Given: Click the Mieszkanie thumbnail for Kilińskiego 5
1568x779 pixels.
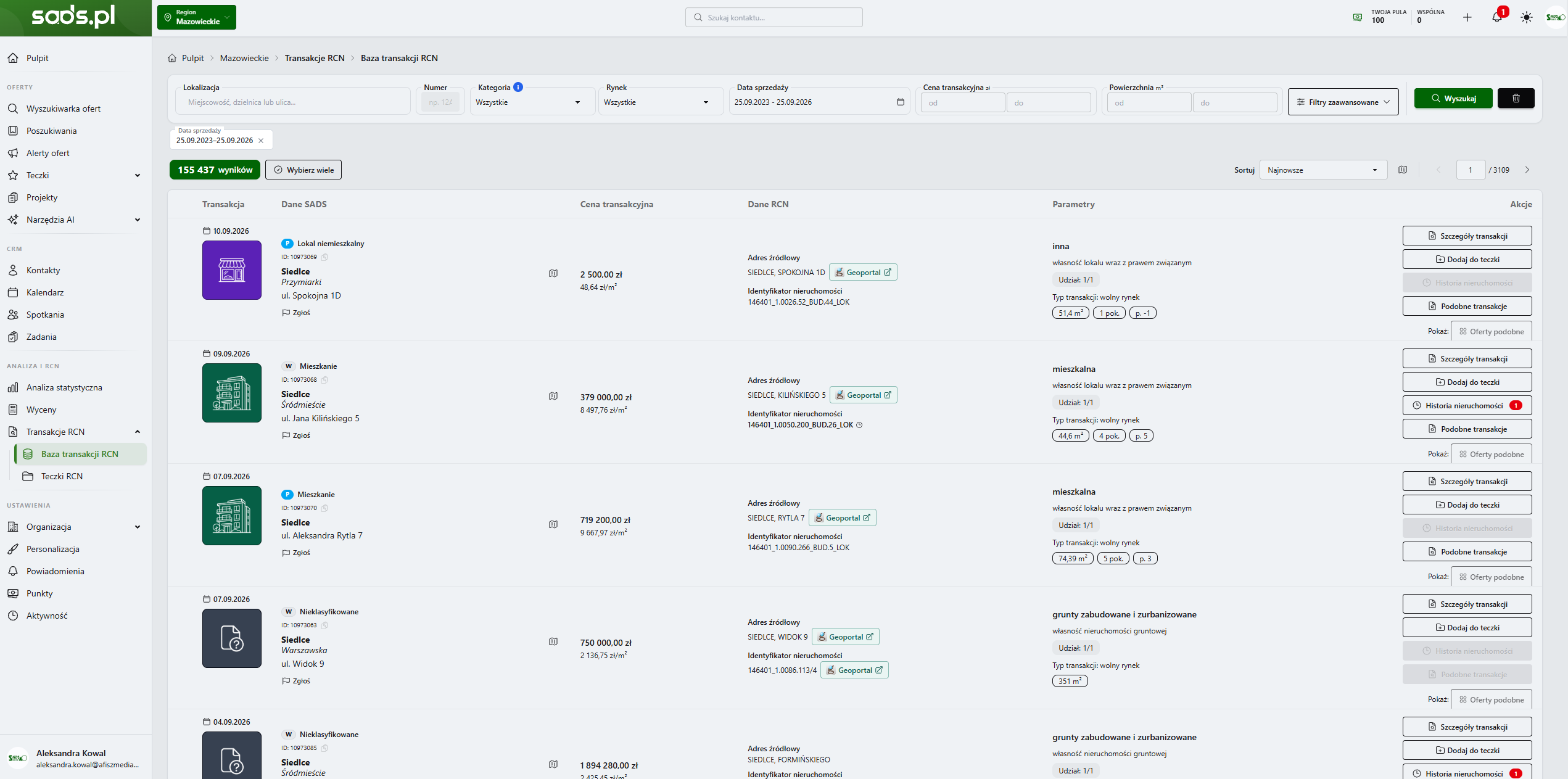Looking at the screenshot, I should 232,393.
